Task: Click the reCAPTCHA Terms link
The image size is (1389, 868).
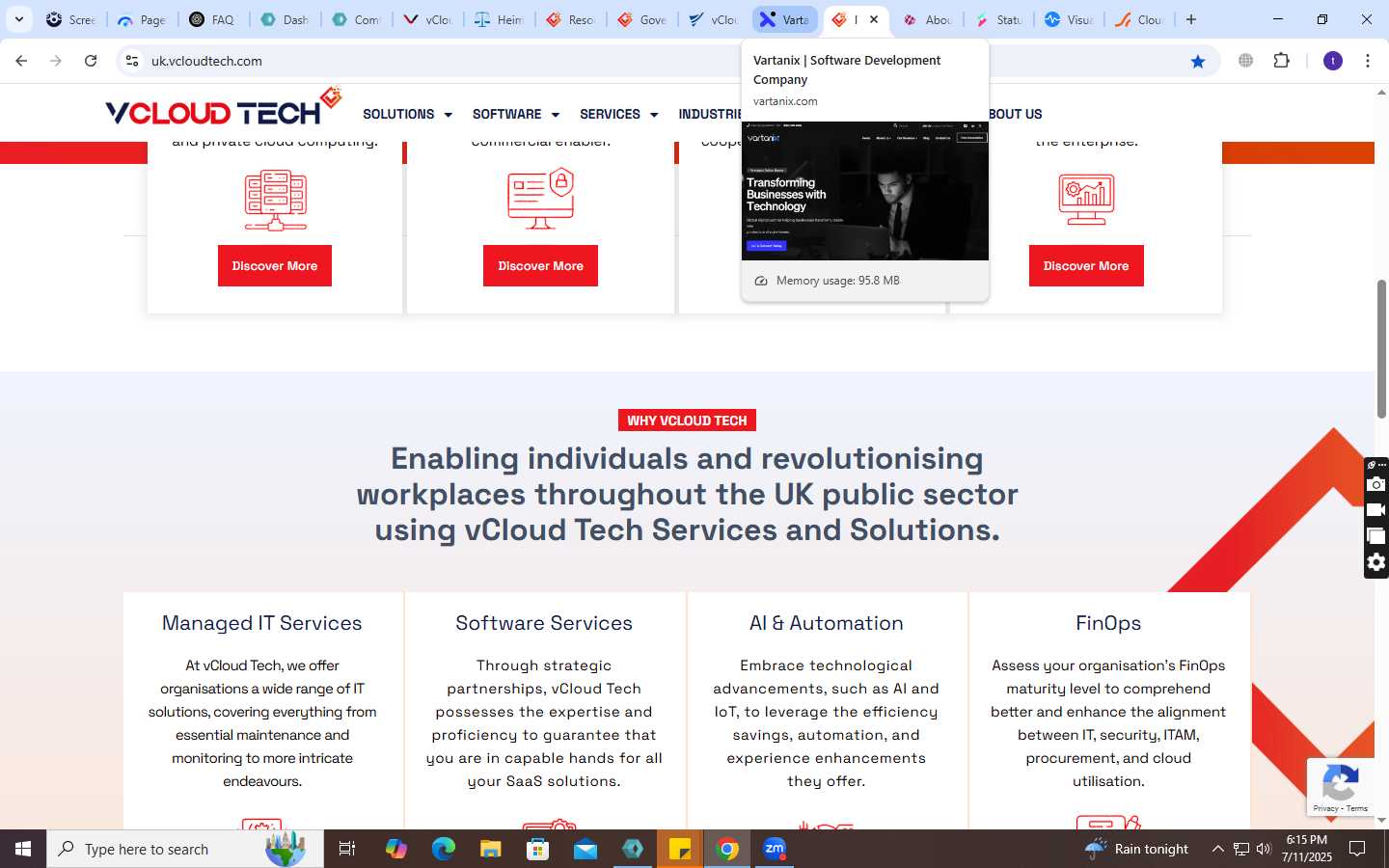Action: [1357, 808]
